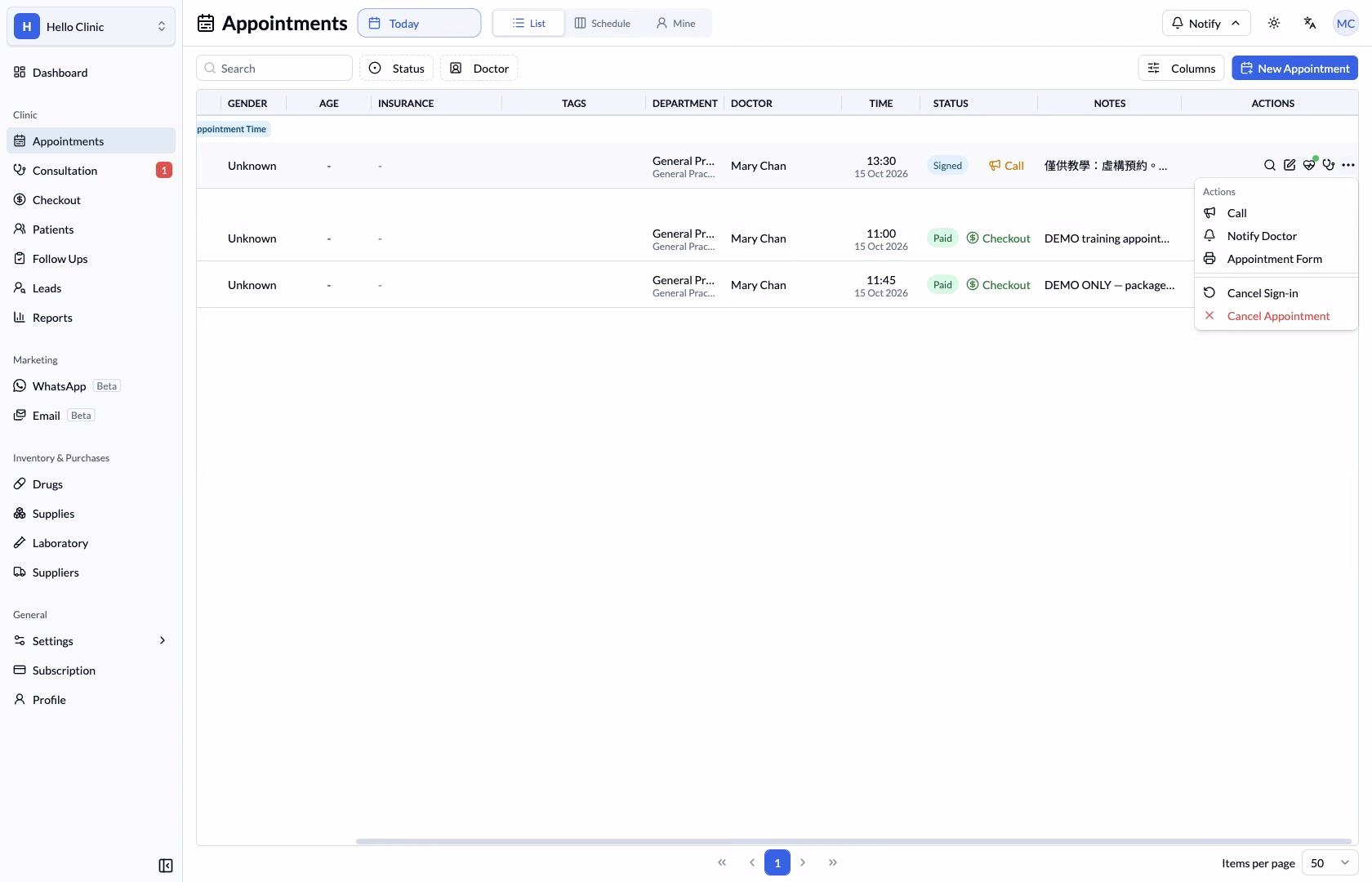This screenshot has height=882, width=1372.
Task: Click the orange Call megaphone in the 13:30 row
Action: point(1006,166)
